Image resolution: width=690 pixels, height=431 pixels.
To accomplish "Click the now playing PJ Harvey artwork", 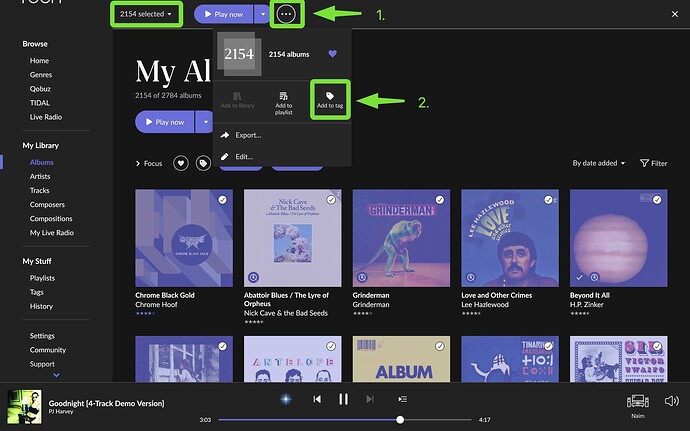I will pos(24,407).
